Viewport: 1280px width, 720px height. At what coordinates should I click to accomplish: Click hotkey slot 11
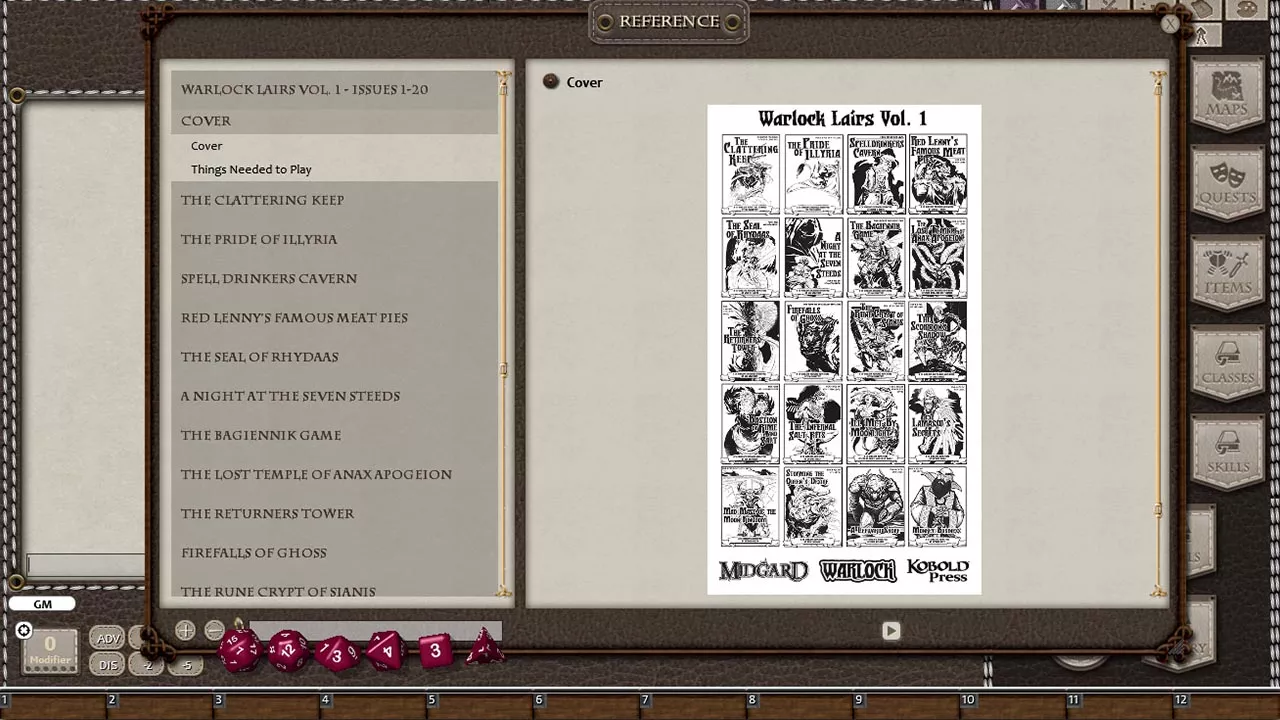[1122, 707]
